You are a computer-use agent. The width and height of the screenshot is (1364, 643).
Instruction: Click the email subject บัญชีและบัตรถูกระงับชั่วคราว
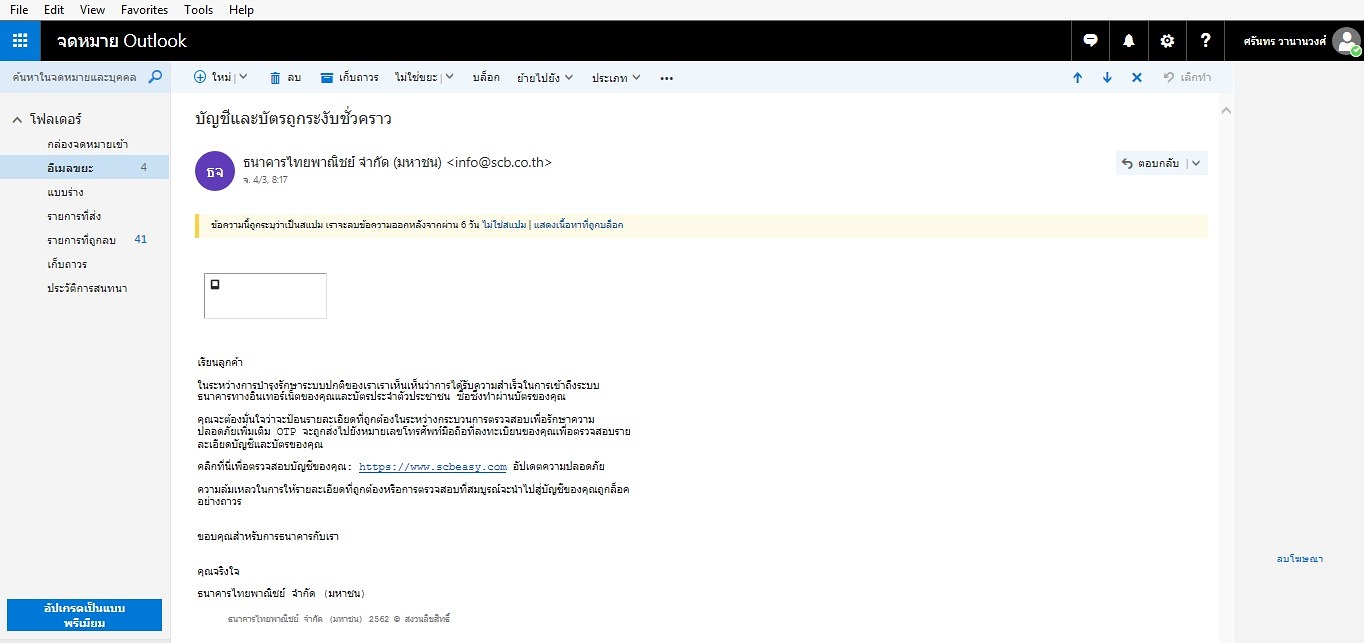(293, 119)
